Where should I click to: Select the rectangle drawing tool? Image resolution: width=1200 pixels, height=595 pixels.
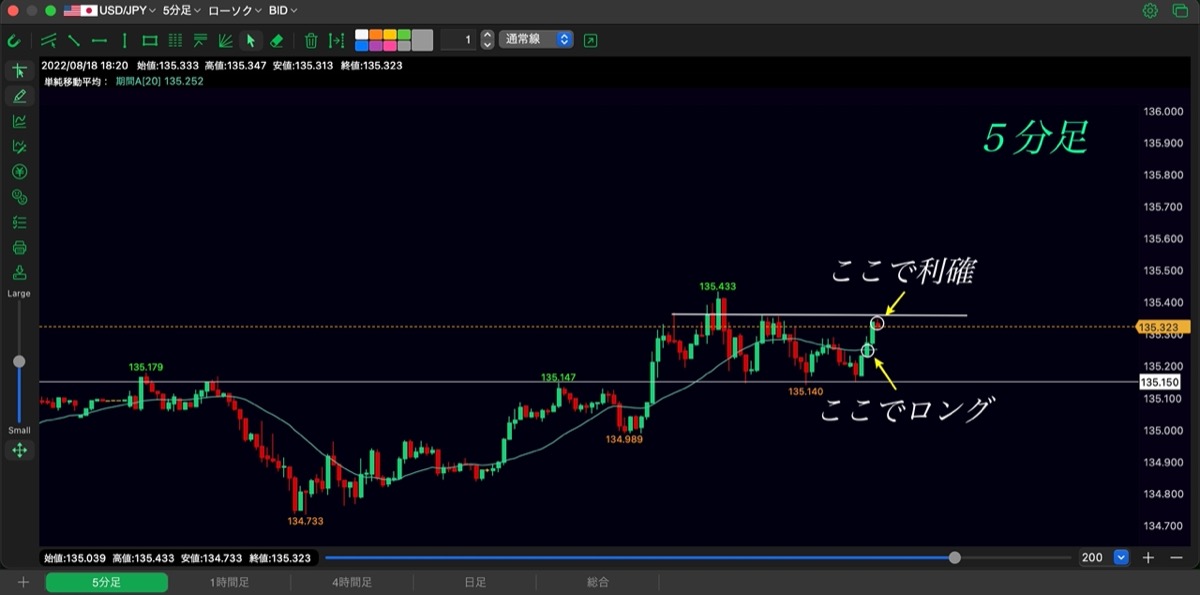click(x=150, y=41)
